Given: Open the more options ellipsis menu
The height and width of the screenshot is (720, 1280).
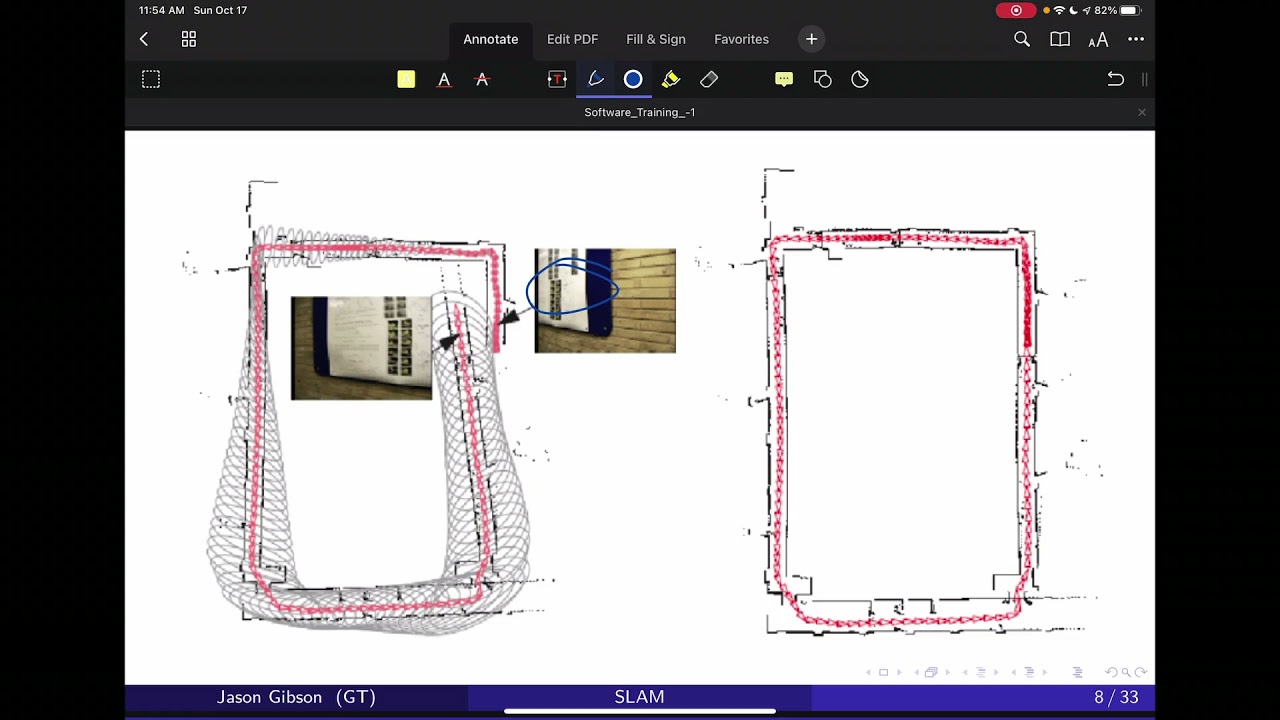Looking at the screenshot, I should point(1136,39).
